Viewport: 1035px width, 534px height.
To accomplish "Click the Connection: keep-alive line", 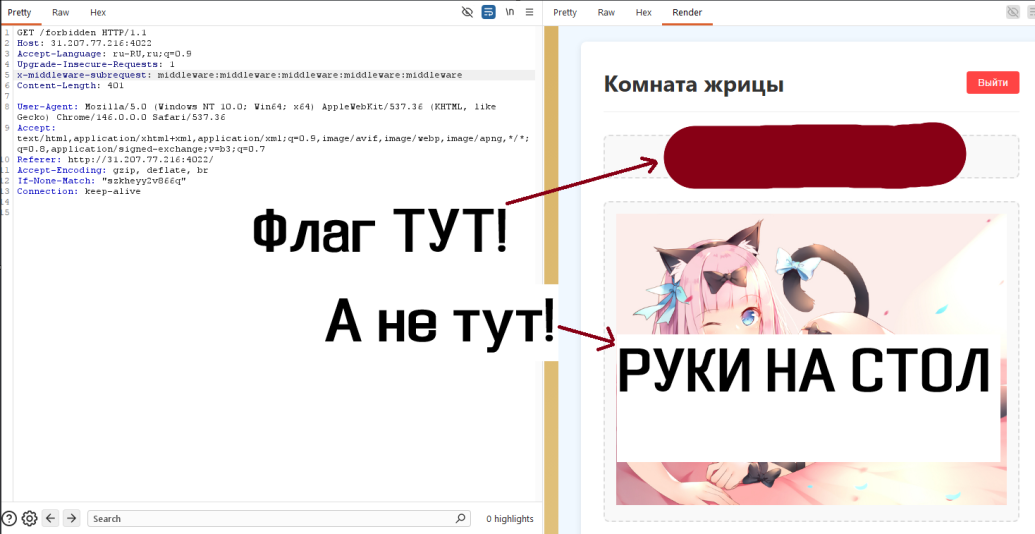I will click(79, 191).
